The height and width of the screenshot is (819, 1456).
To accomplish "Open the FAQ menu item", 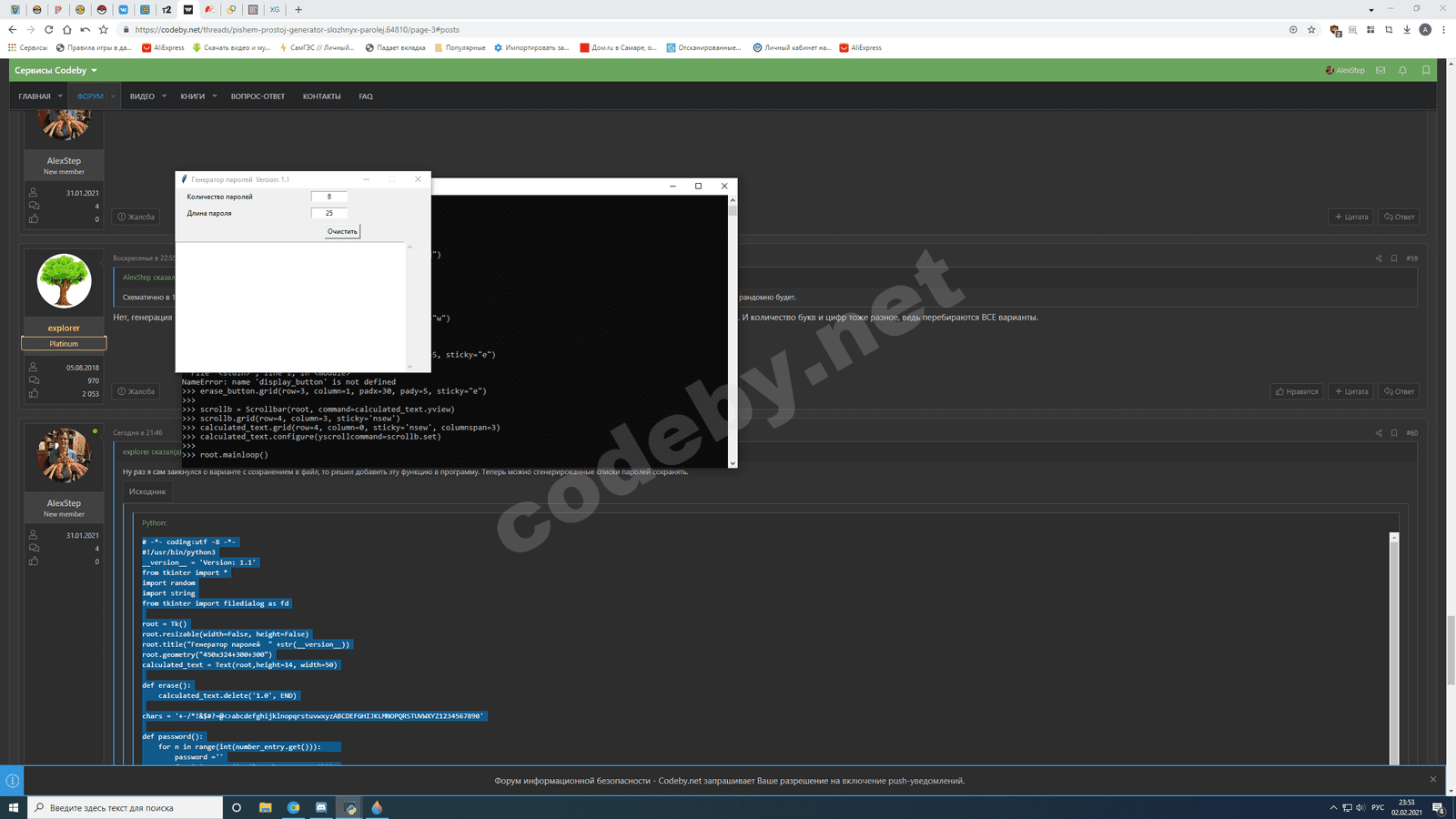I will pyautogui.click(x=366, y=96).
